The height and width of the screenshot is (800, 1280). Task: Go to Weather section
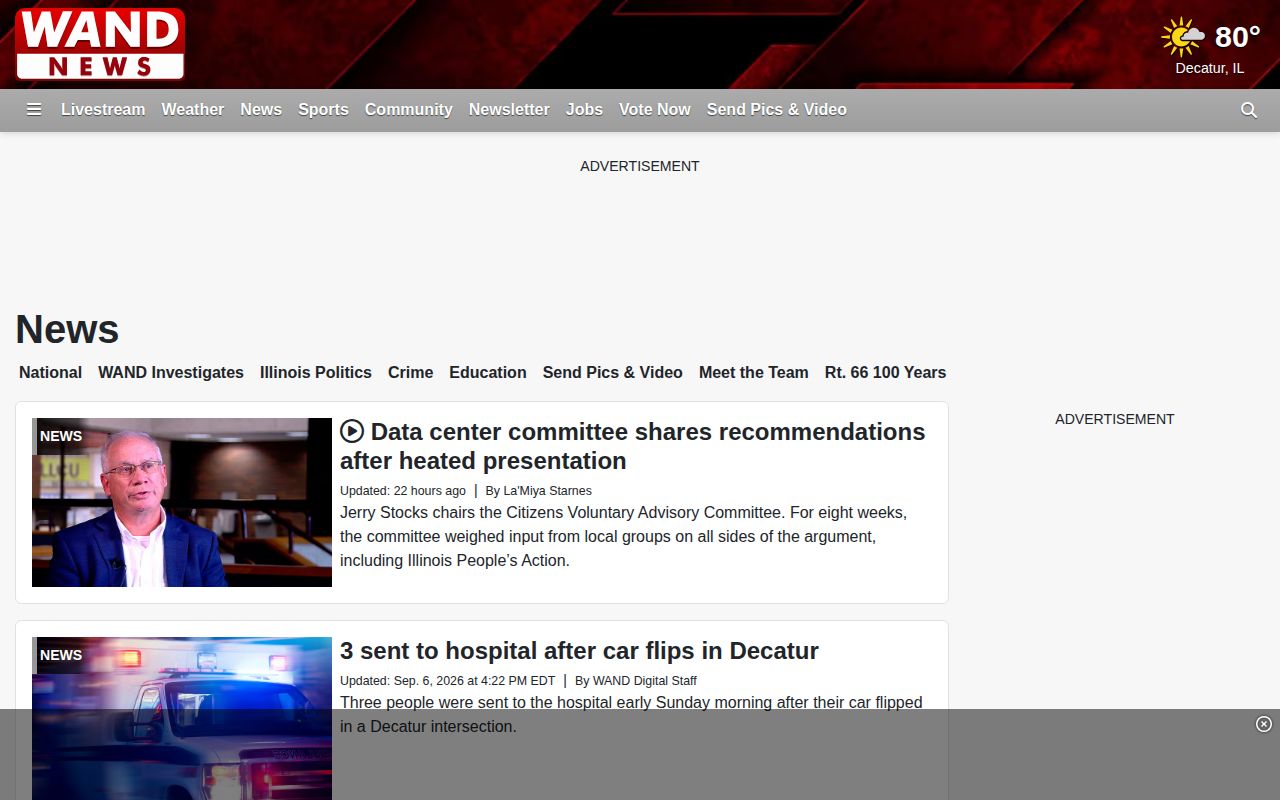[193, 109]
